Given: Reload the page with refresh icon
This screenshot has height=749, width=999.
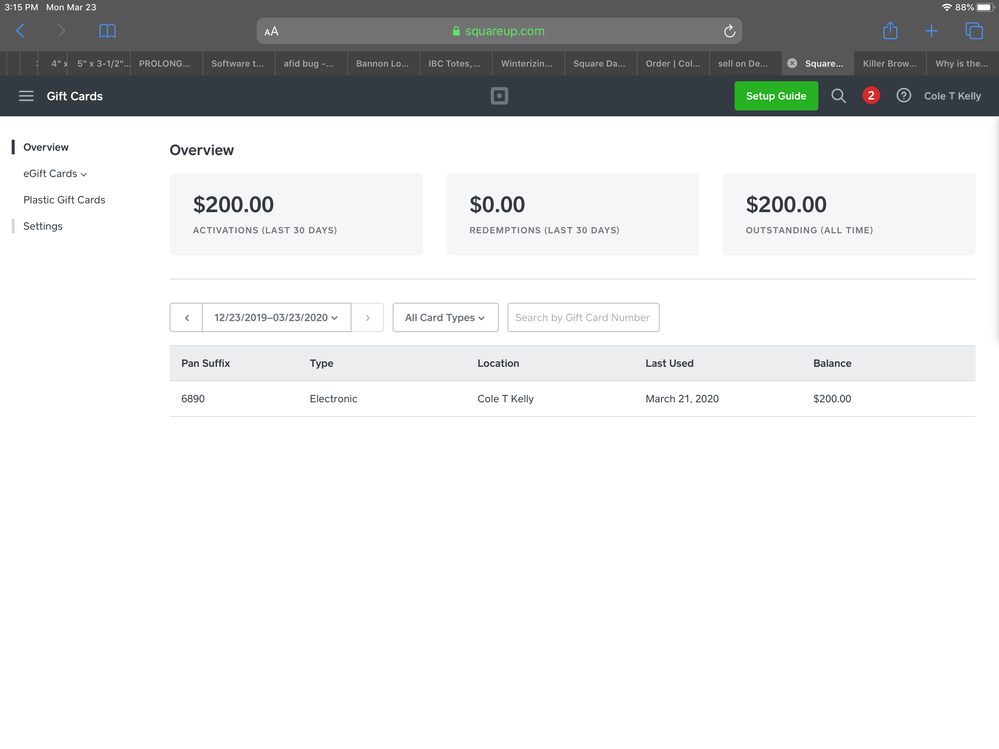Looking at the screenshot, I should [730, 31].
